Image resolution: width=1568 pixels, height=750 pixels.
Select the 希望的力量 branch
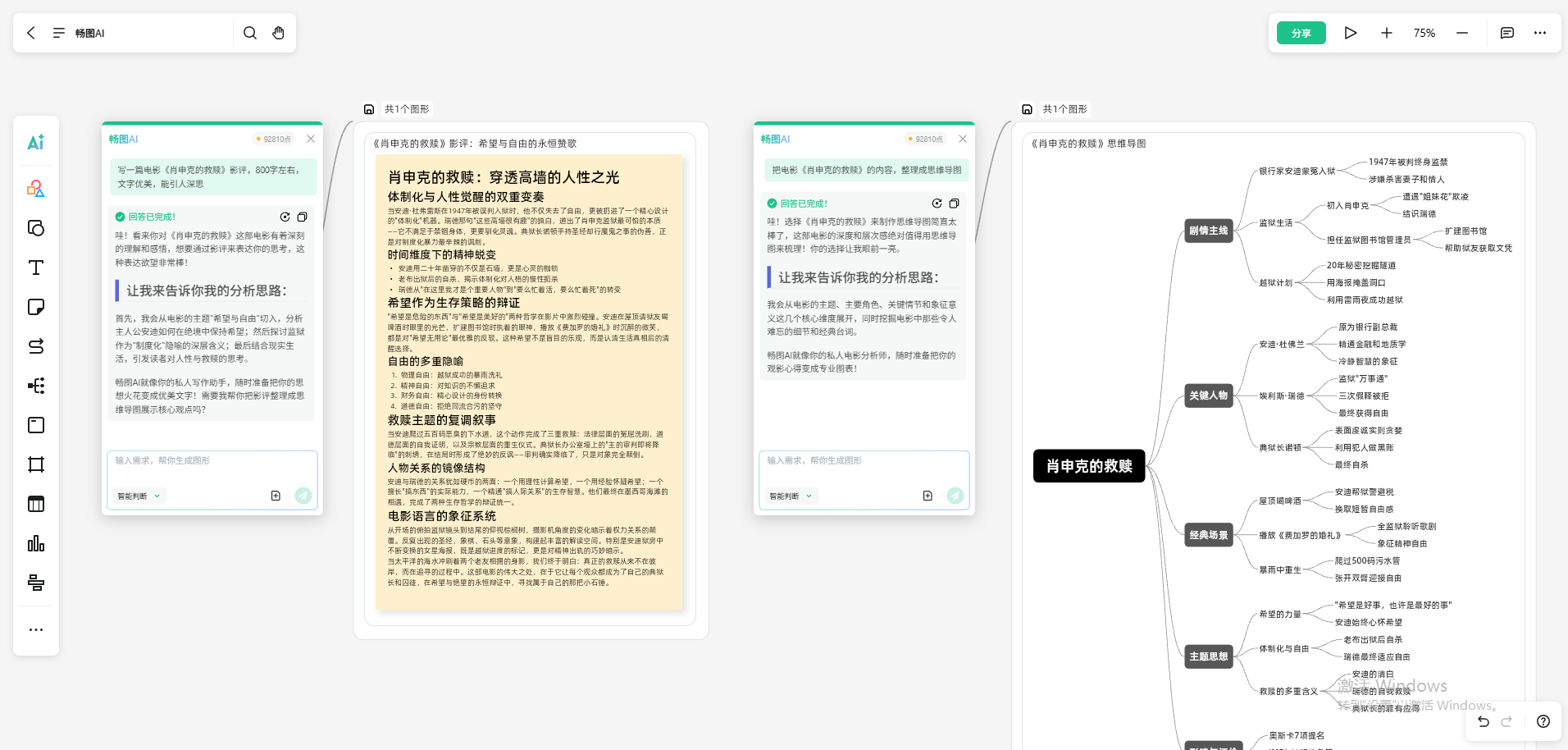pos(1280,614)
